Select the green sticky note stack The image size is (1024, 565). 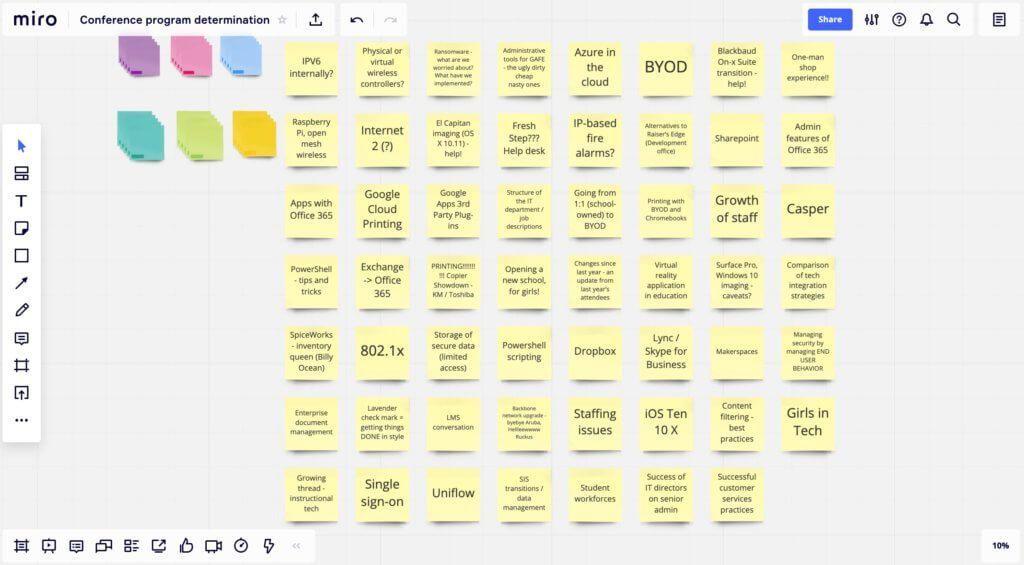[199, 136]
